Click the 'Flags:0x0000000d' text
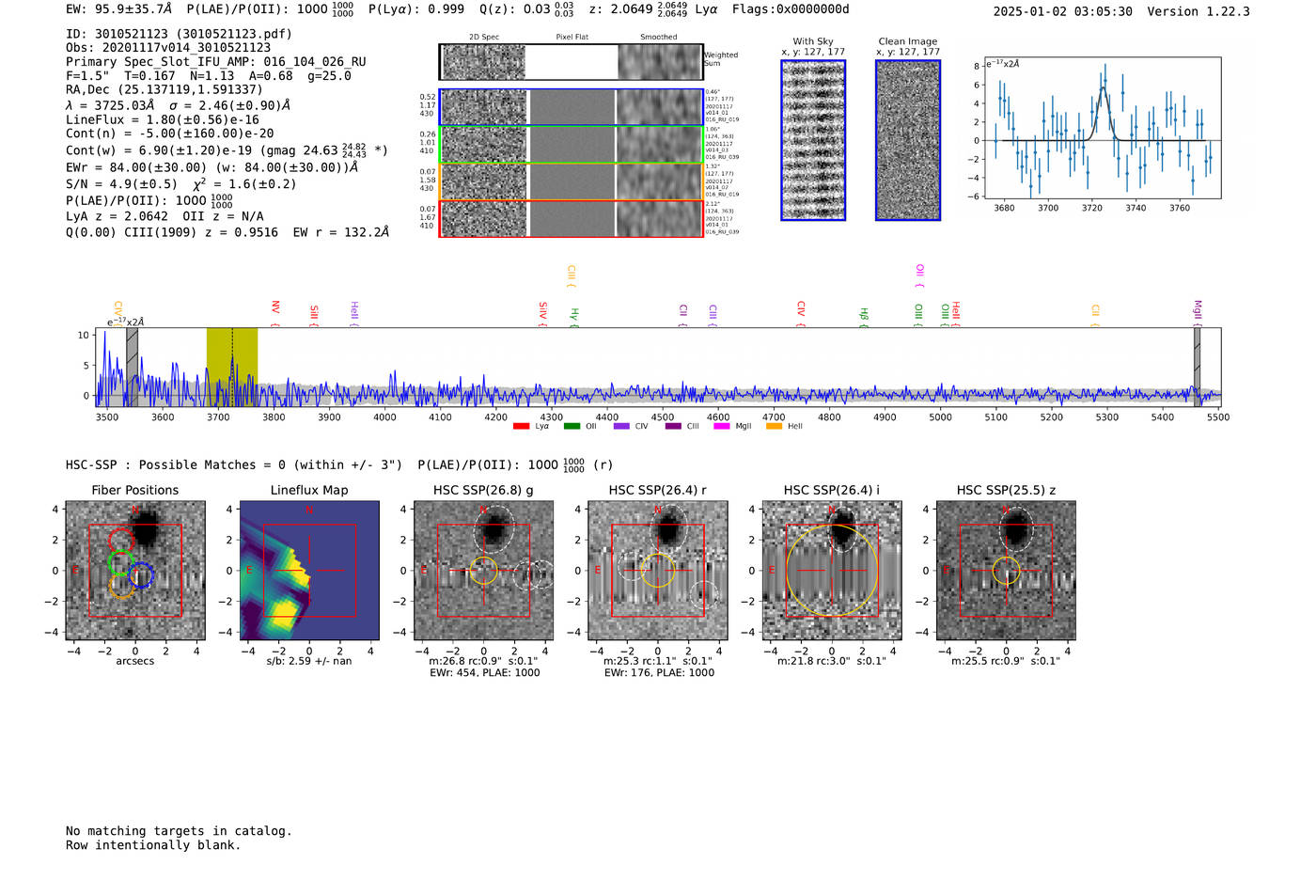The width and height of the screenshot is (1316, 896). tap(791, 9)
